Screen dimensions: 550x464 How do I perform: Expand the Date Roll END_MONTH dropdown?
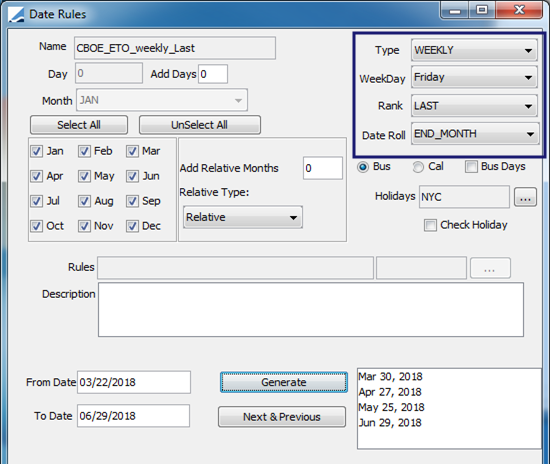[x=475, y=134]
